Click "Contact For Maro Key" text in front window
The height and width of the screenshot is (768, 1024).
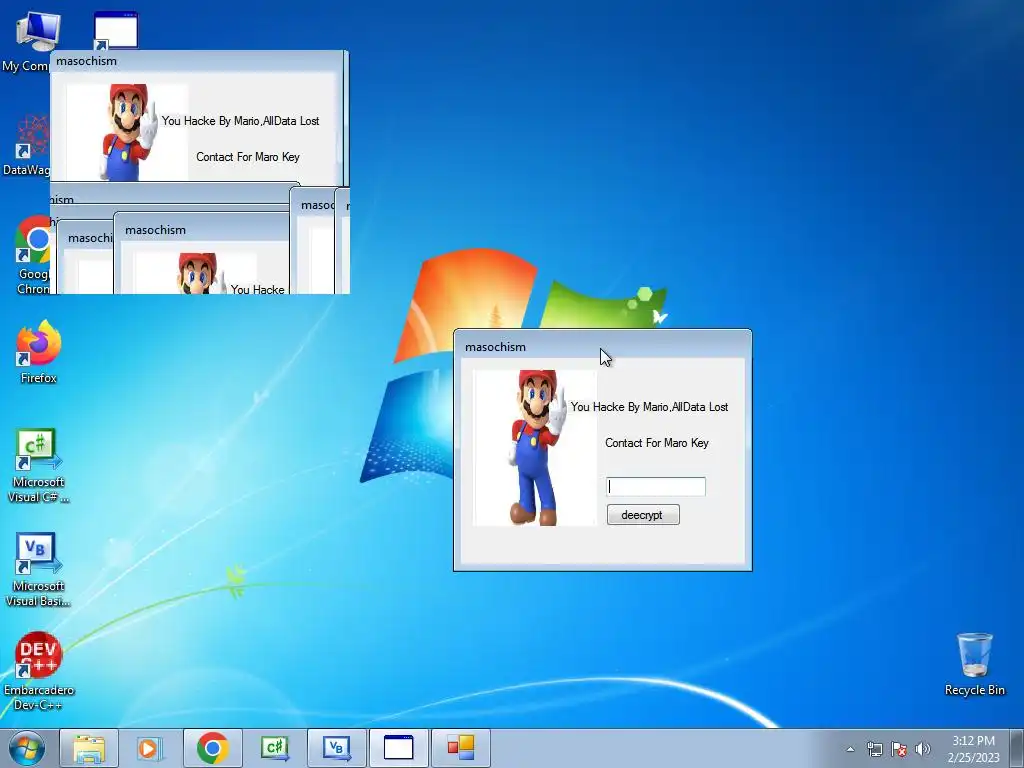click(656, 443)
